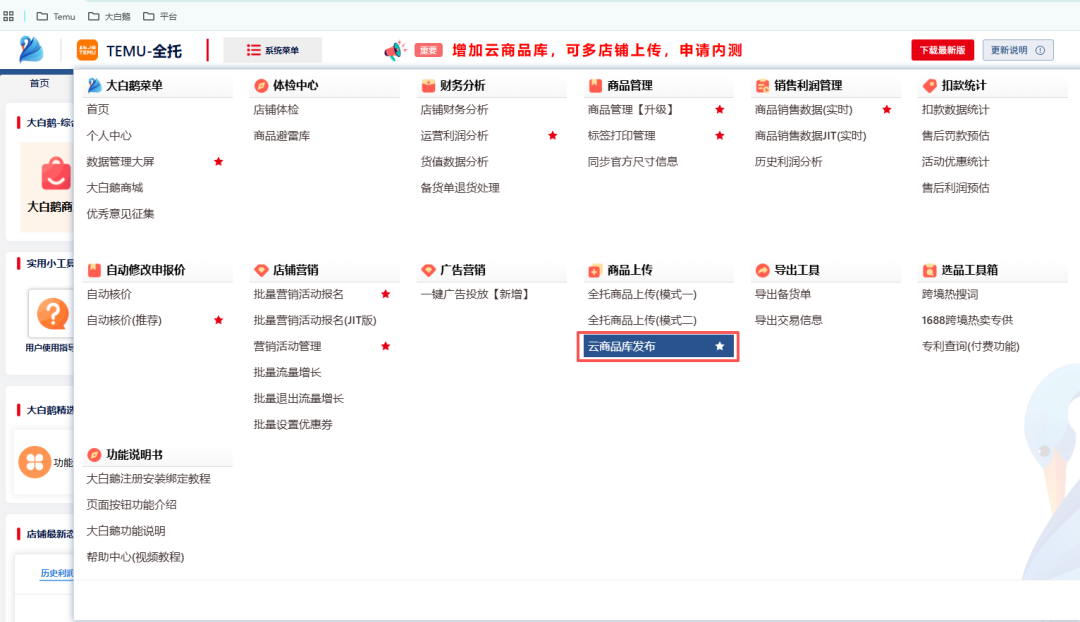
Task: Open 售后利润预估 entry
Action: click(x=955, y=188)
